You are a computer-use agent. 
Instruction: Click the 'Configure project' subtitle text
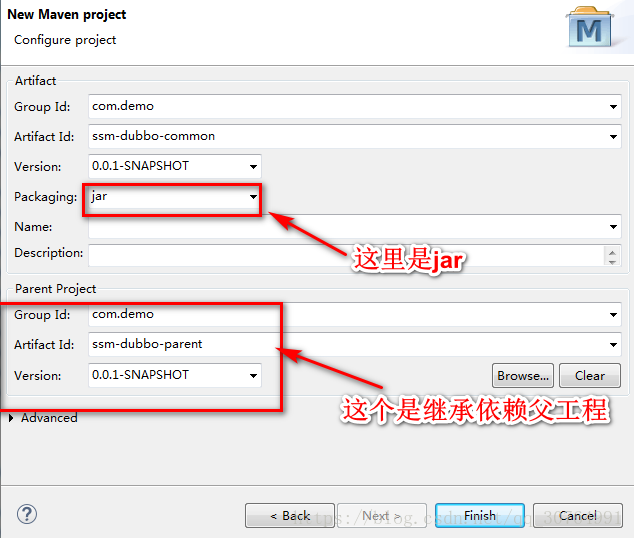click(65, 40)
